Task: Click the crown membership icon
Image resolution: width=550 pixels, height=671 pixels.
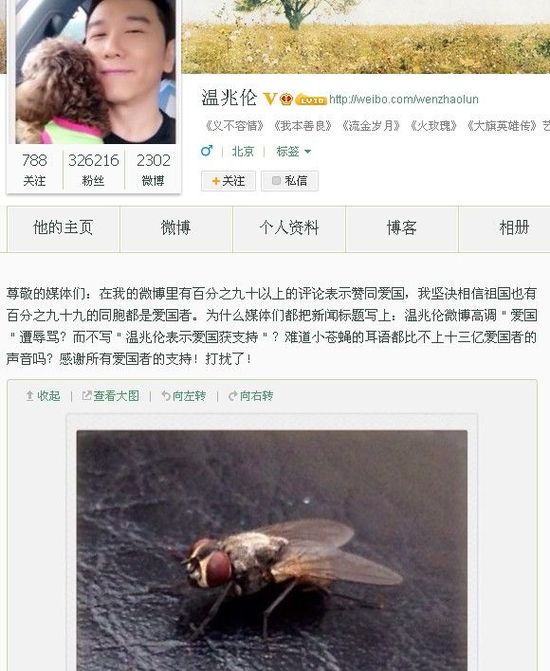Action: point(286,99)
